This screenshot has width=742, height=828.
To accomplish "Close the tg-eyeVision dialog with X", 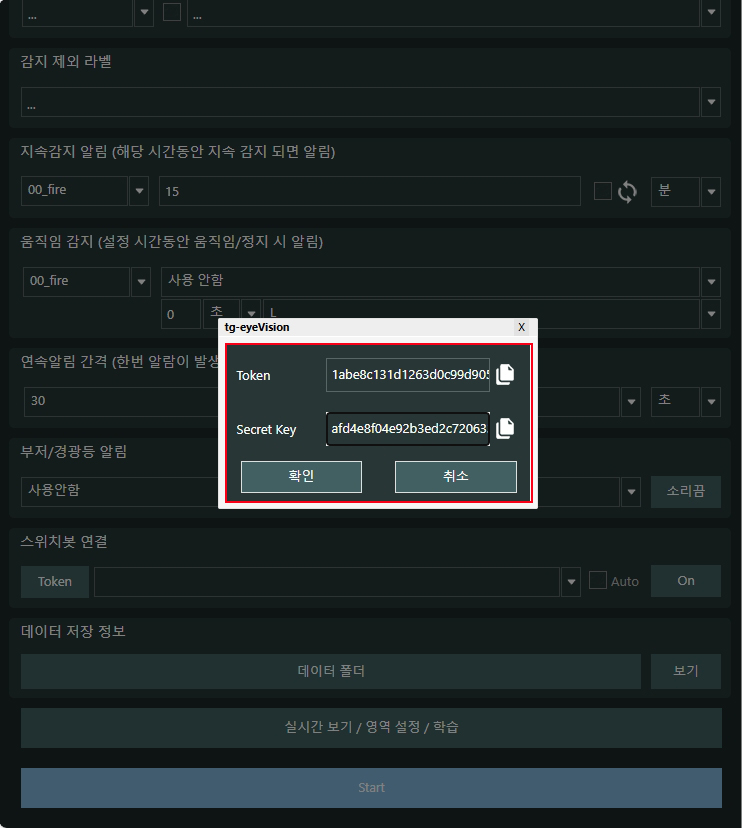I will tap(521, 327).
